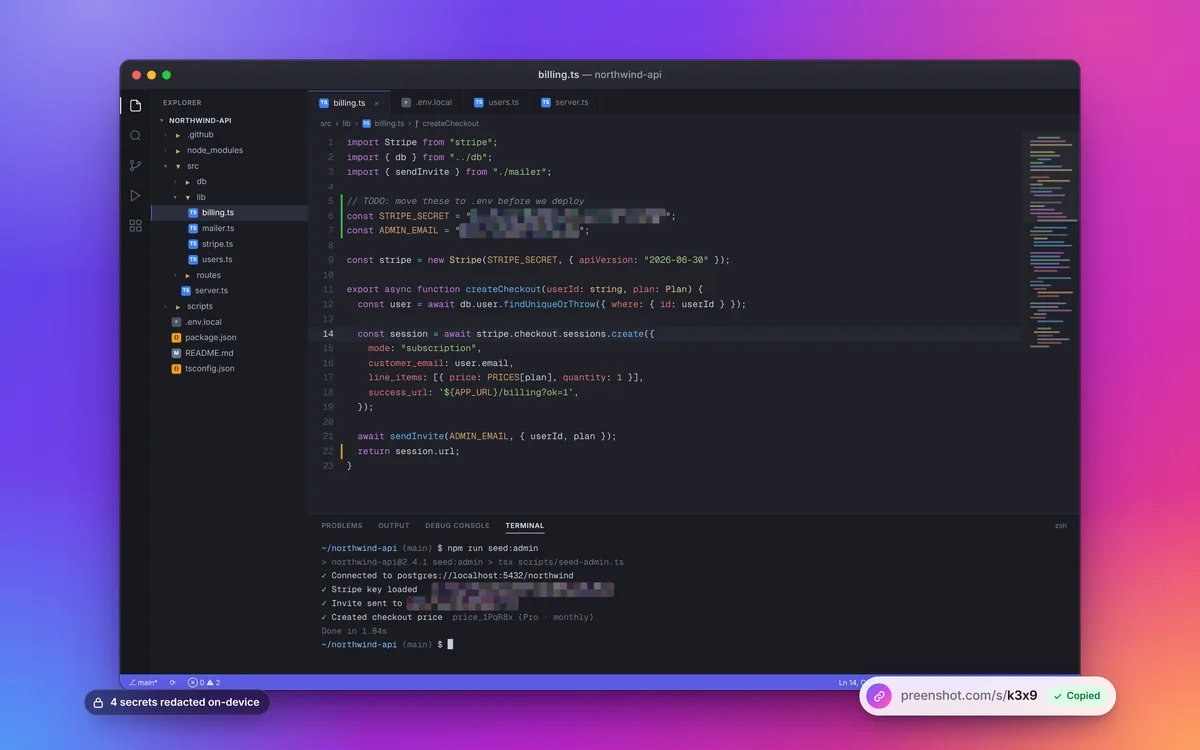Screen dimensions: 1200x750
Task: Click the errors and warnings count in status bar
Action: (204, 682)
